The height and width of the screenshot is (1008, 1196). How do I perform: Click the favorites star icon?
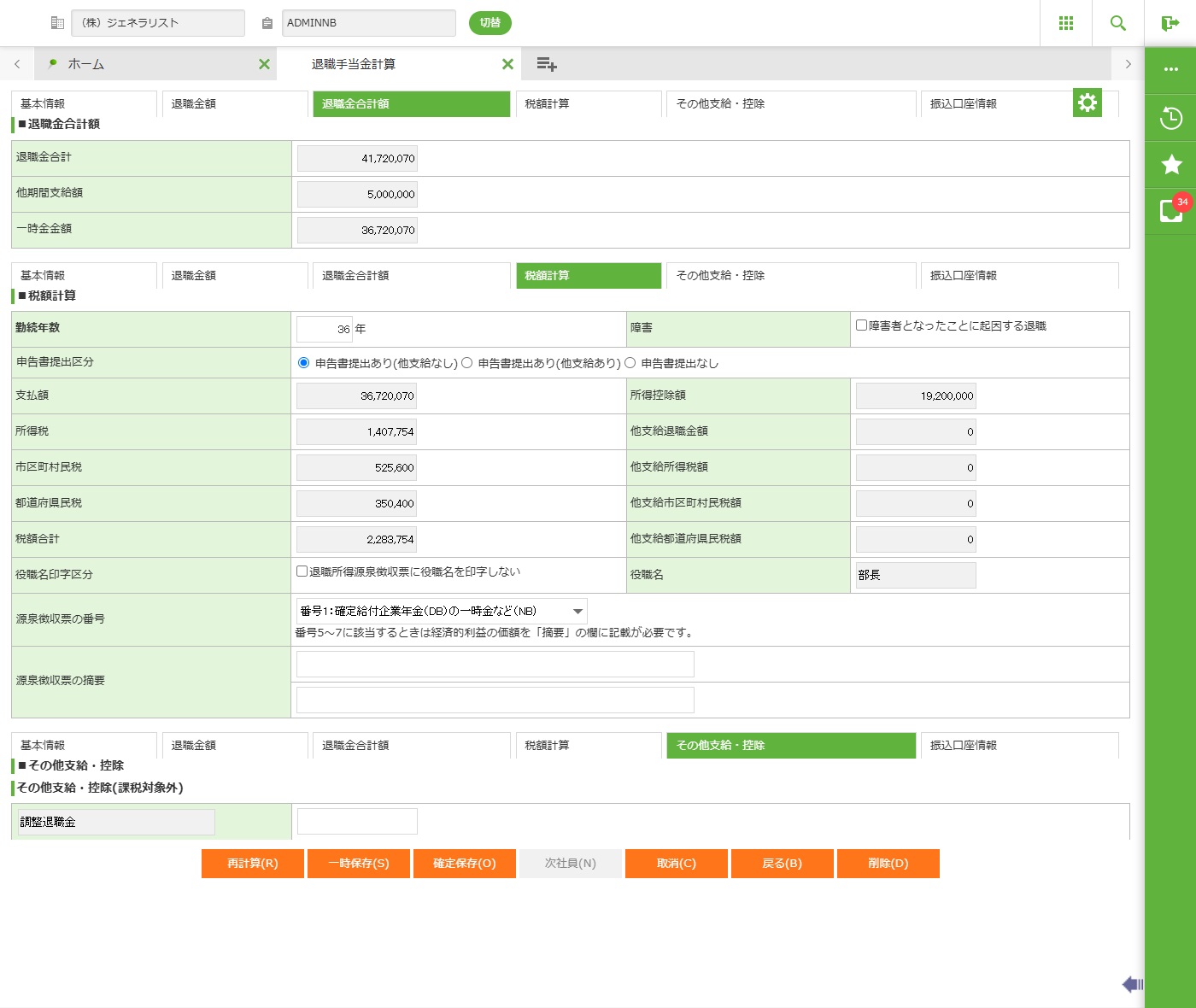(1170, 164)
